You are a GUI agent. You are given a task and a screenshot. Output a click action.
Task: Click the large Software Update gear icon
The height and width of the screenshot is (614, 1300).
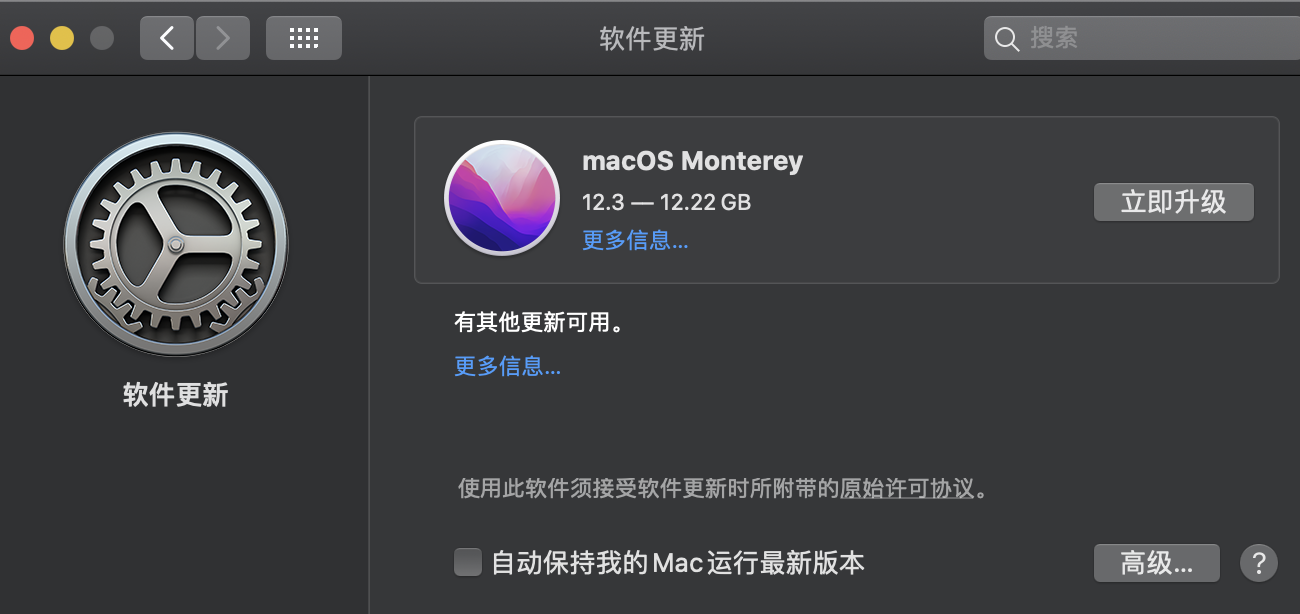coord(176,245)
